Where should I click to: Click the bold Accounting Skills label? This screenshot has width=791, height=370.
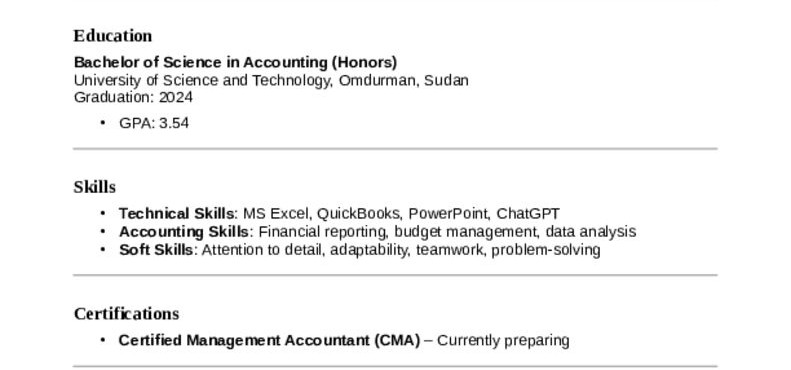(x=184, y=232)
